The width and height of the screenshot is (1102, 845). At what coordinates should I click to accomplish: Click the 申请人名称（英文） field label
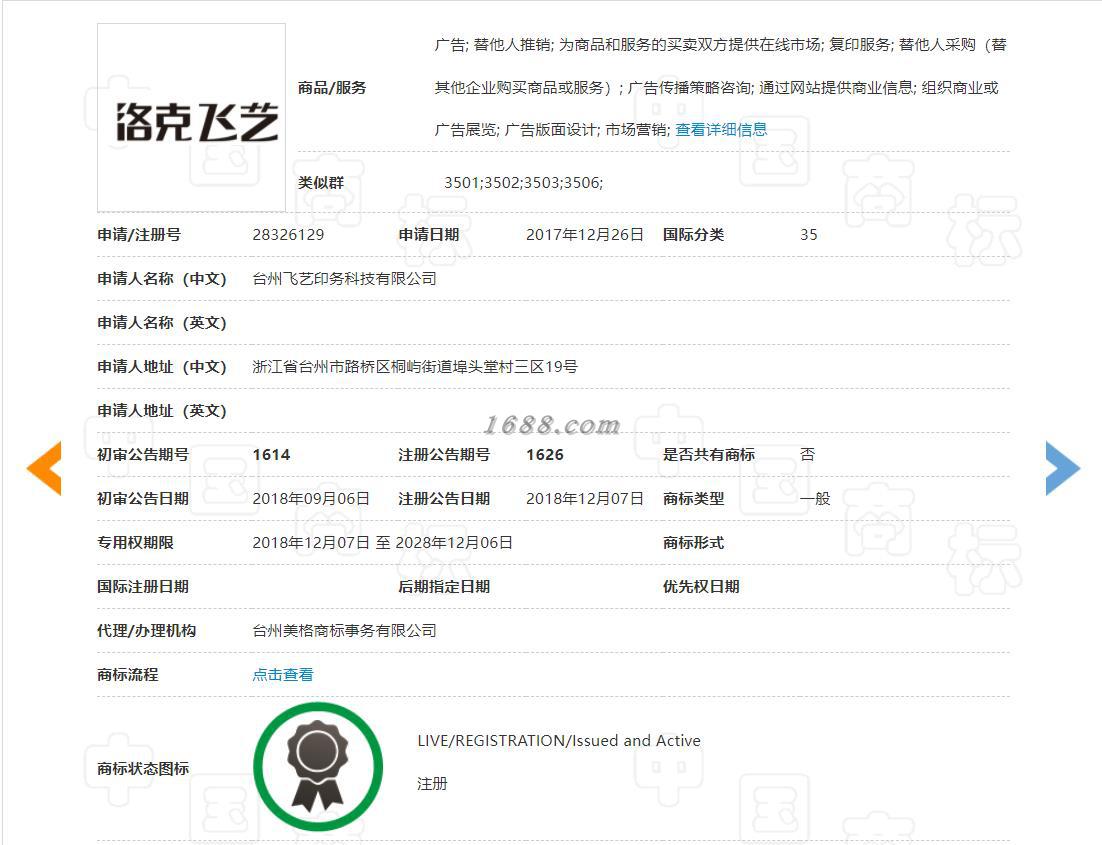click(x=162, y=323)
